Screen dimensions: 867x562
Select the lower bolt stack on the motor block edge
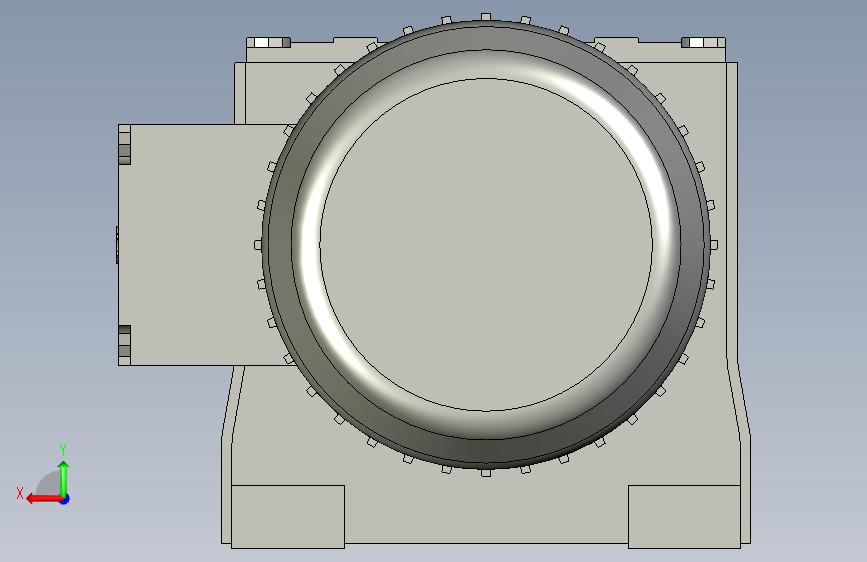124,345
